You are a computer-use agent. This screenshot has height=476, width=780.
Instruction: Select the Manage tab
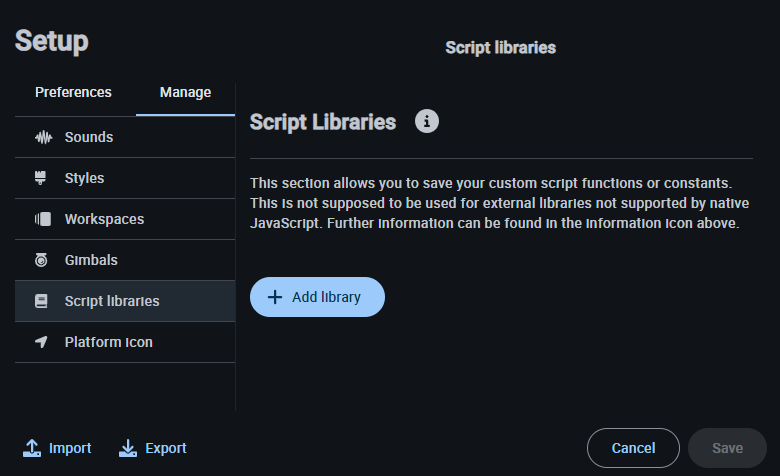click(x=185, y=92)
